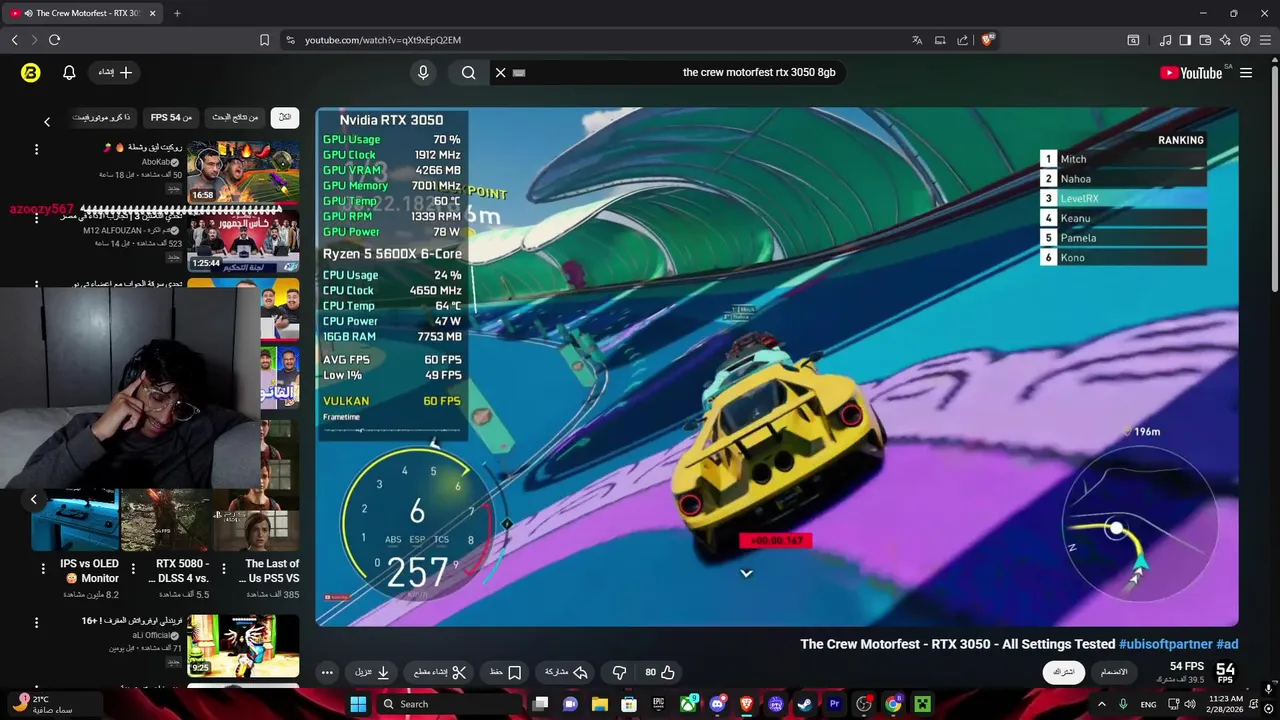Open Premiere Pro from the taskbar

point(834,704)
